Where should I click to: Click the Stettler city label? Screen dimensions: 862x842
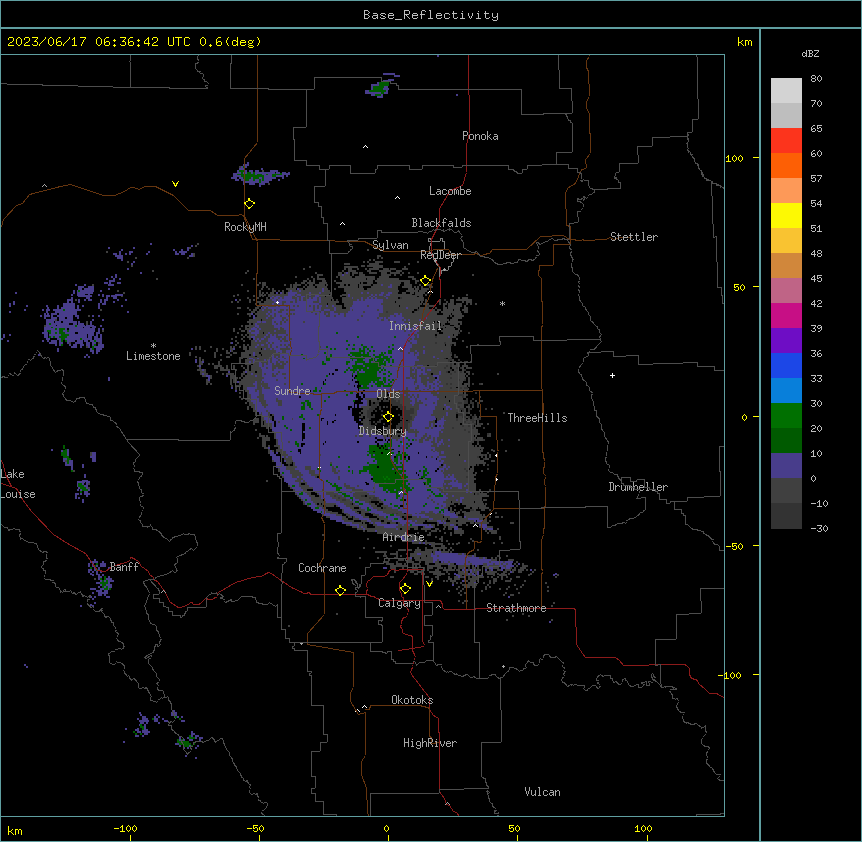coord(634,237)
